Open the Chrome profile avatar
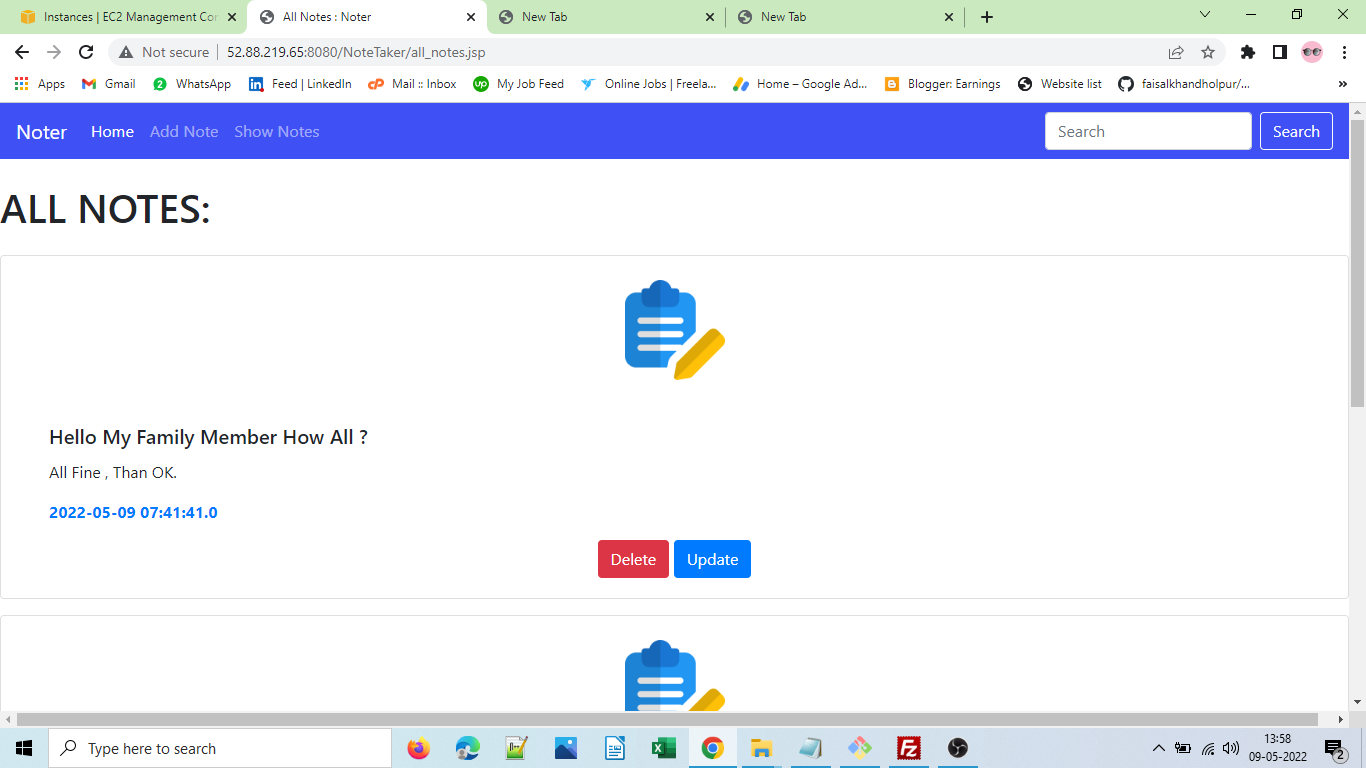 (1312, 52)
